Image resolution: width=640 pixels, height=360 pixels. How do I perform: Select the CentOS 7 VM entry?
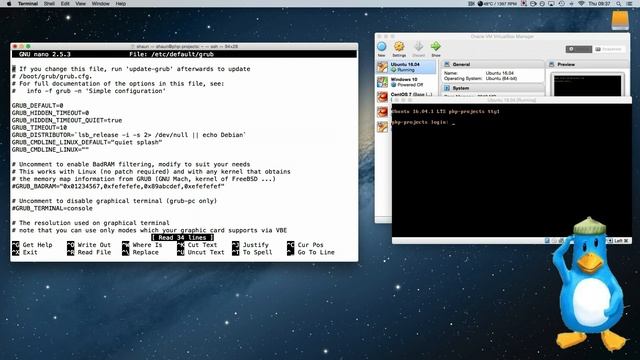tap(406, 96)
